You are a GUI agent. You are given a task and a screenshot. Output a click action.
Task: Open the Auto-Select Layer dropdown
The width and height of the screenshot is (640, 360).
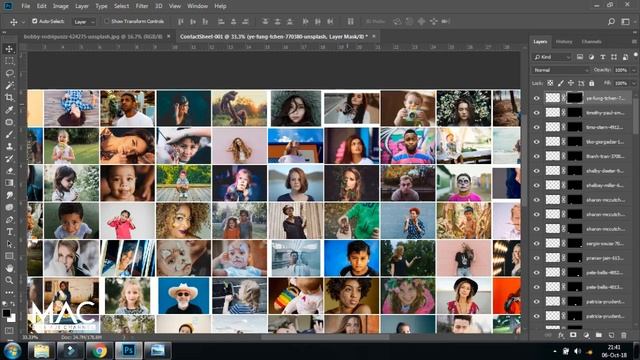click(84, 22)
